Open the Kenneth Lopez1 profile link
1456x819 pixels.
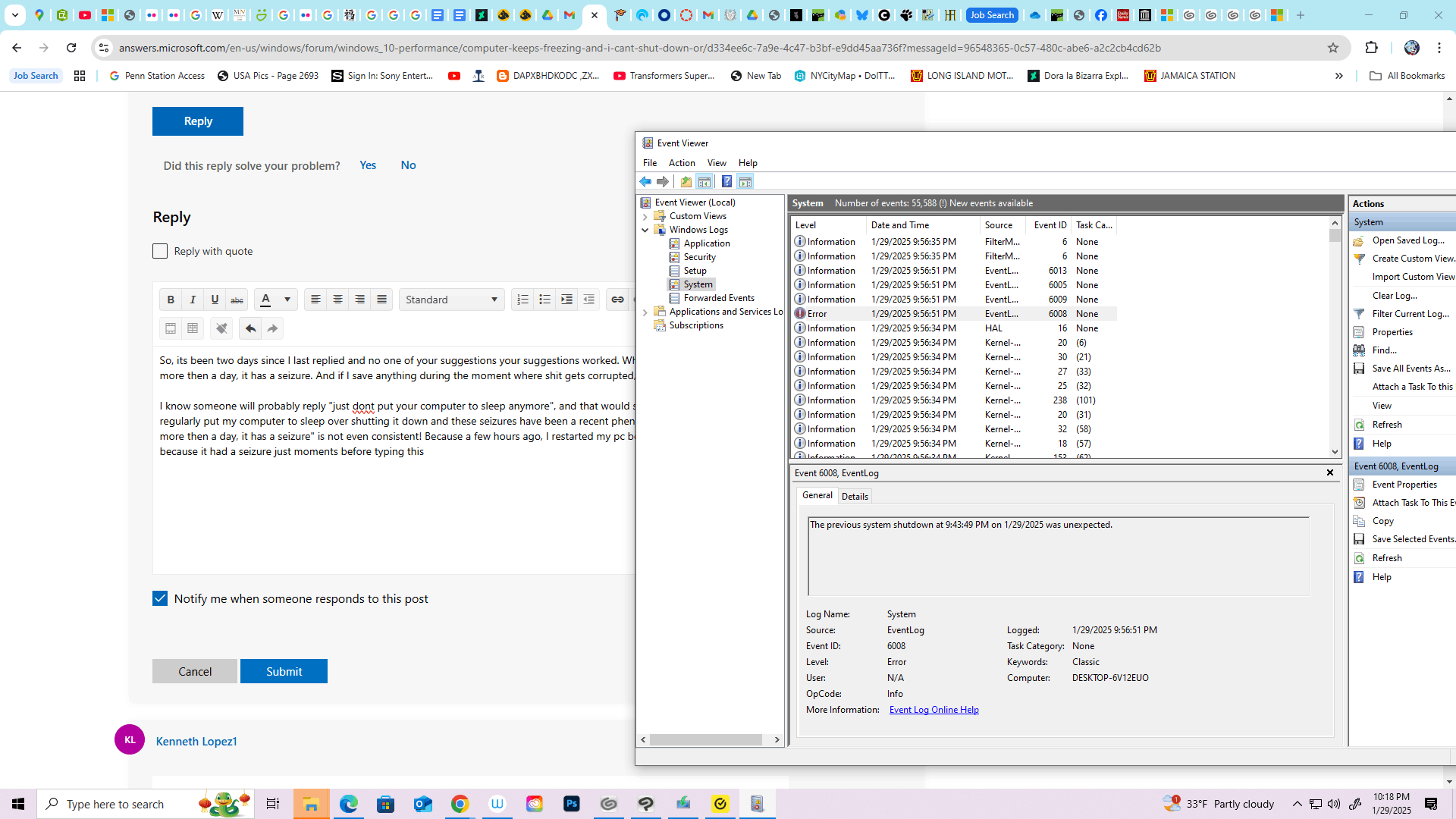196,741
